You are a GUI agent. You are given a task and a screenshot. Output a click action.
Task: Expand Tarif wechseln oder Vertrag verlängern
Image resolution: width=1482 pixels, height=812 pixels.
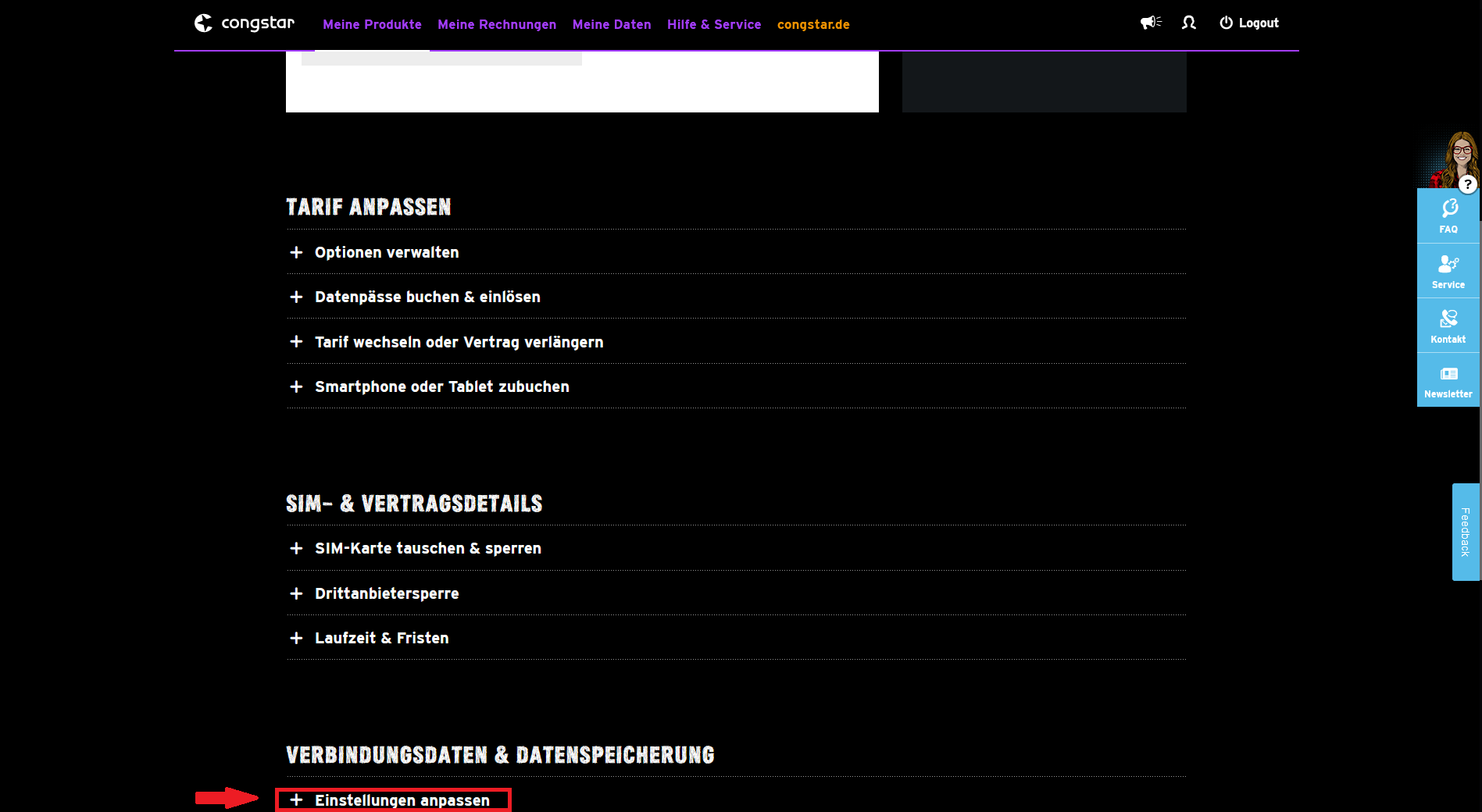coord(459,342)
